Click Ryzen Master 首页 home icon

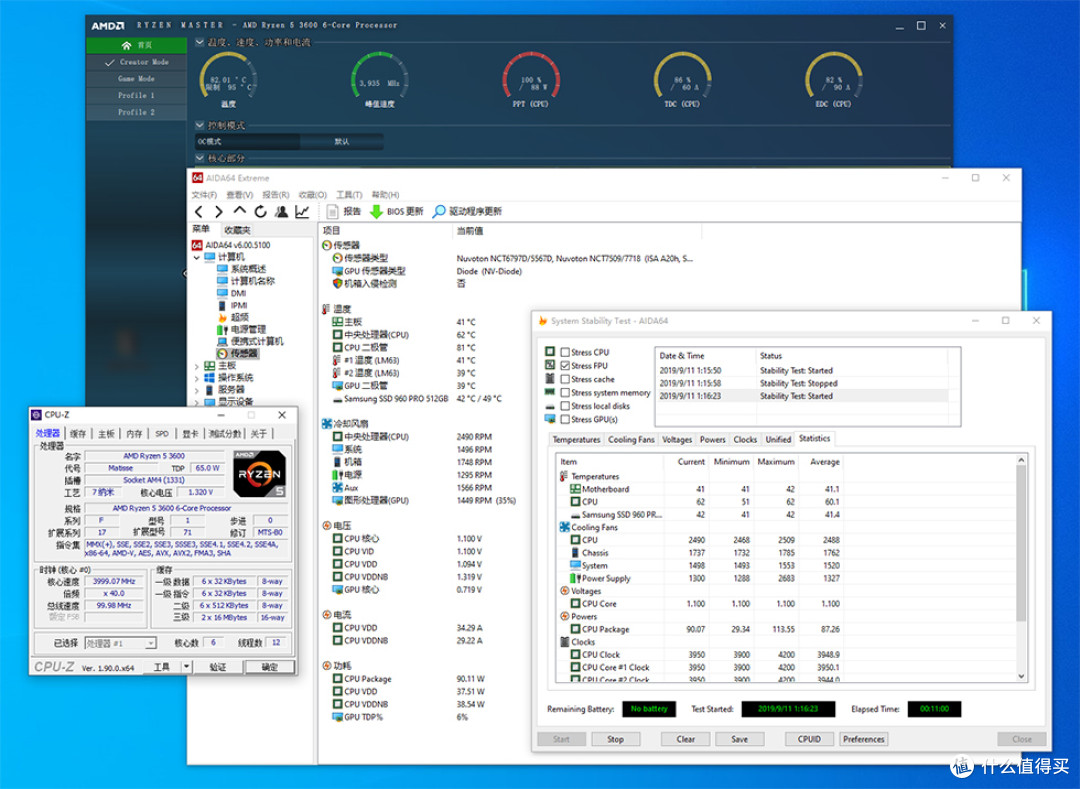pyautogui.click(x=126, y=45)
